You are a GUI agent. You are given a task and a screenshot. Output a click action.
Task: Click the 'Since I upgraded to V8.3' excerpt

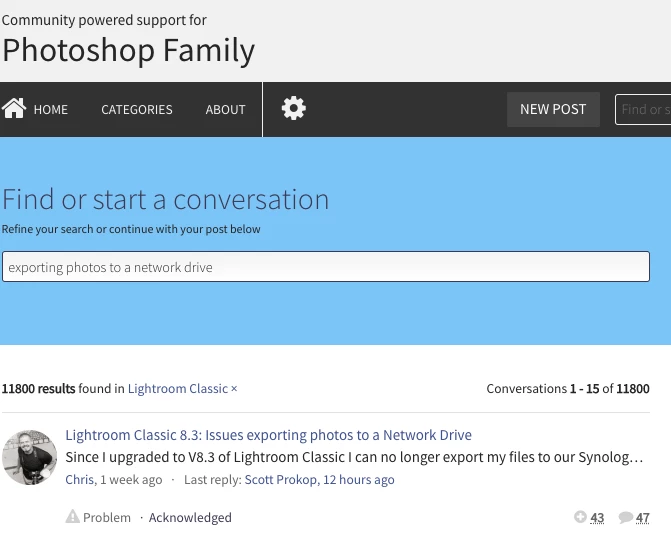coord(354,457)
